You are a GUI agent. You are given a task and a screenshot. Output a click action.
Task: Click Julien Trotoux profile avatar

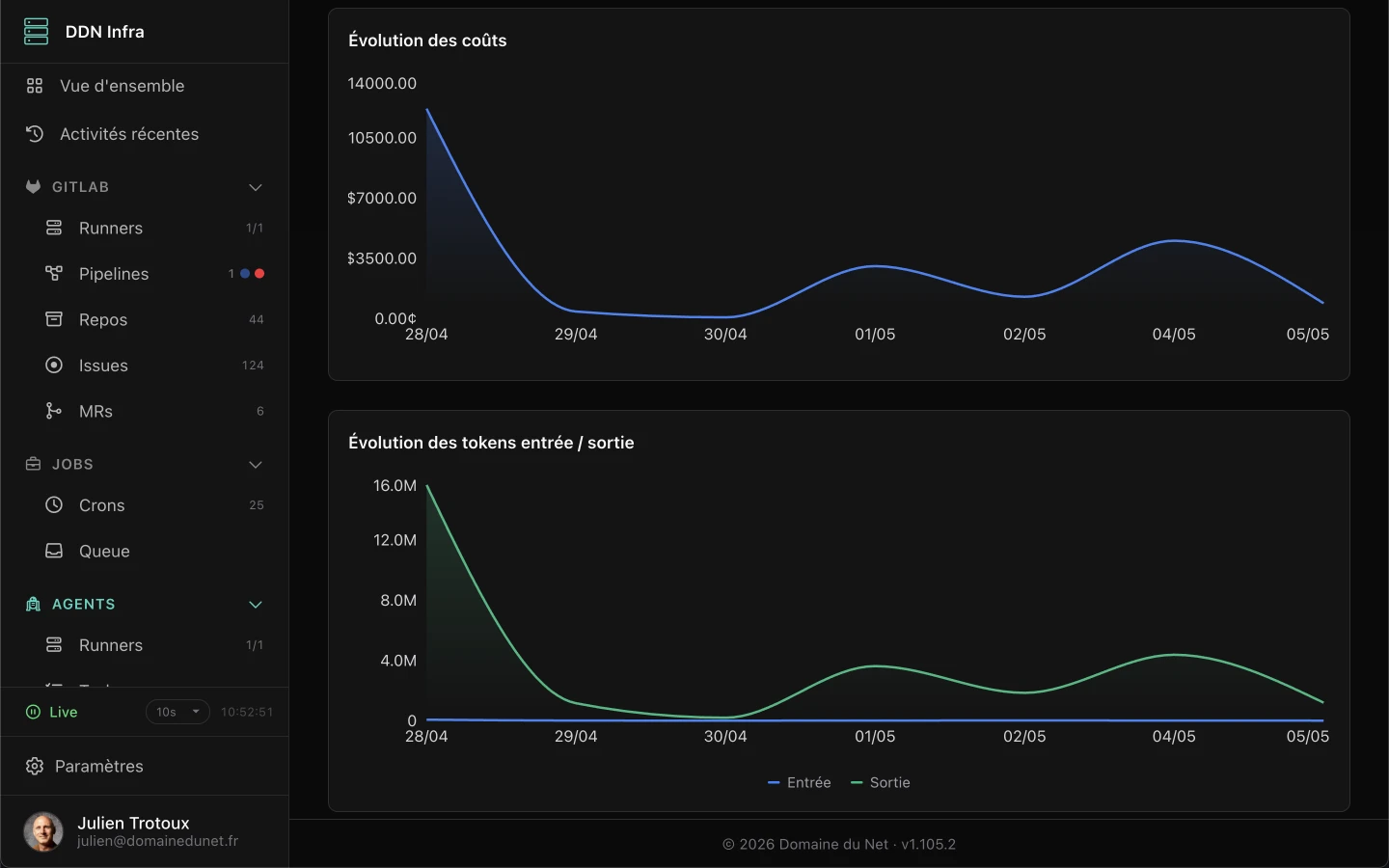[x=43, y=831]
